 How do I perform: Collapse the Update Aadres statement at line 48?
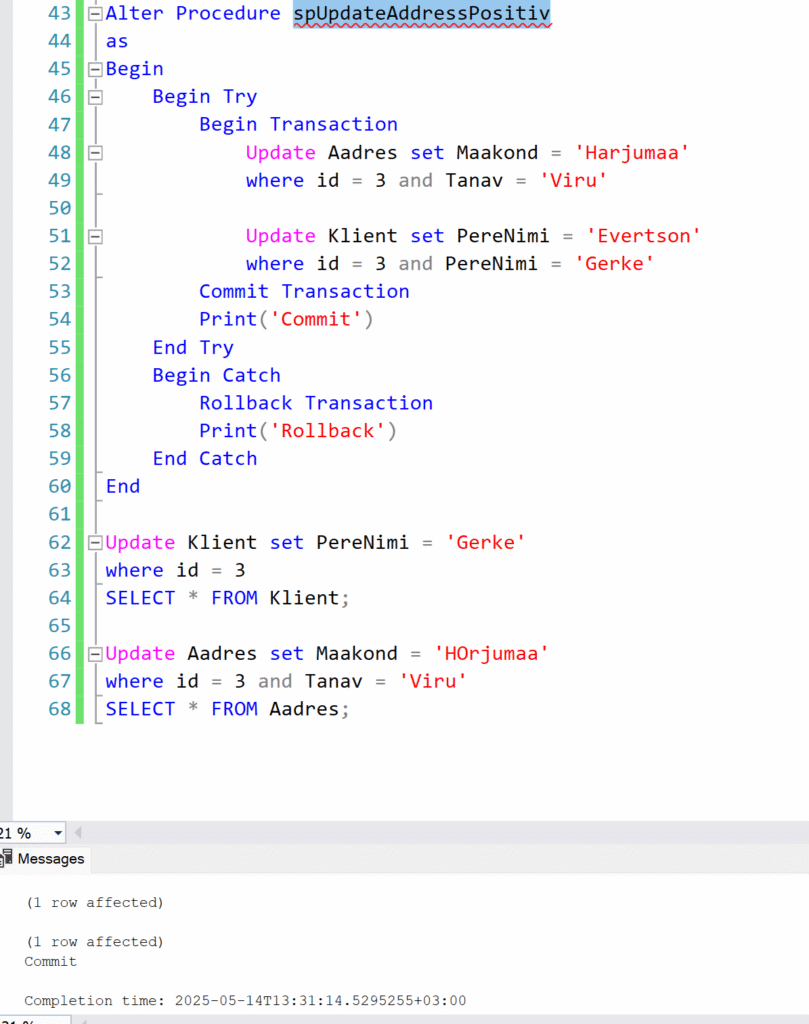point(95,153)
